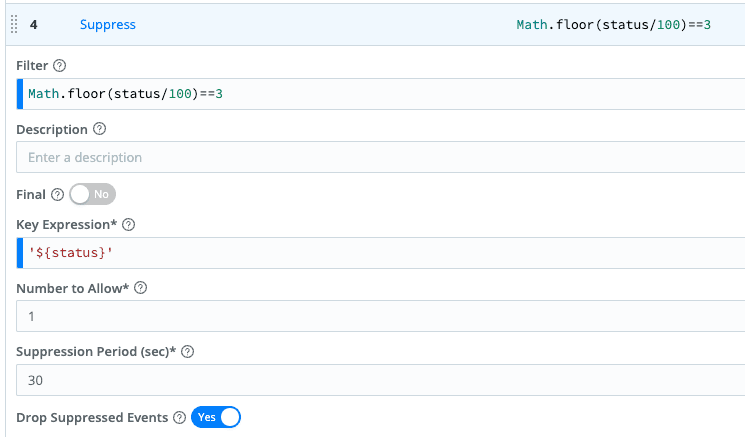View help for Suppression Period (sec)

187,352
